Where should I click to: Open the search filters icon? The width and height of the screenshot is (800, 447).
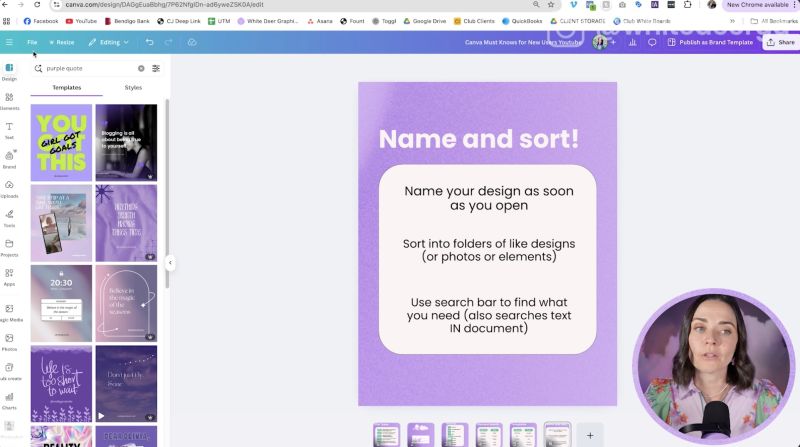[x=156, y=68]
